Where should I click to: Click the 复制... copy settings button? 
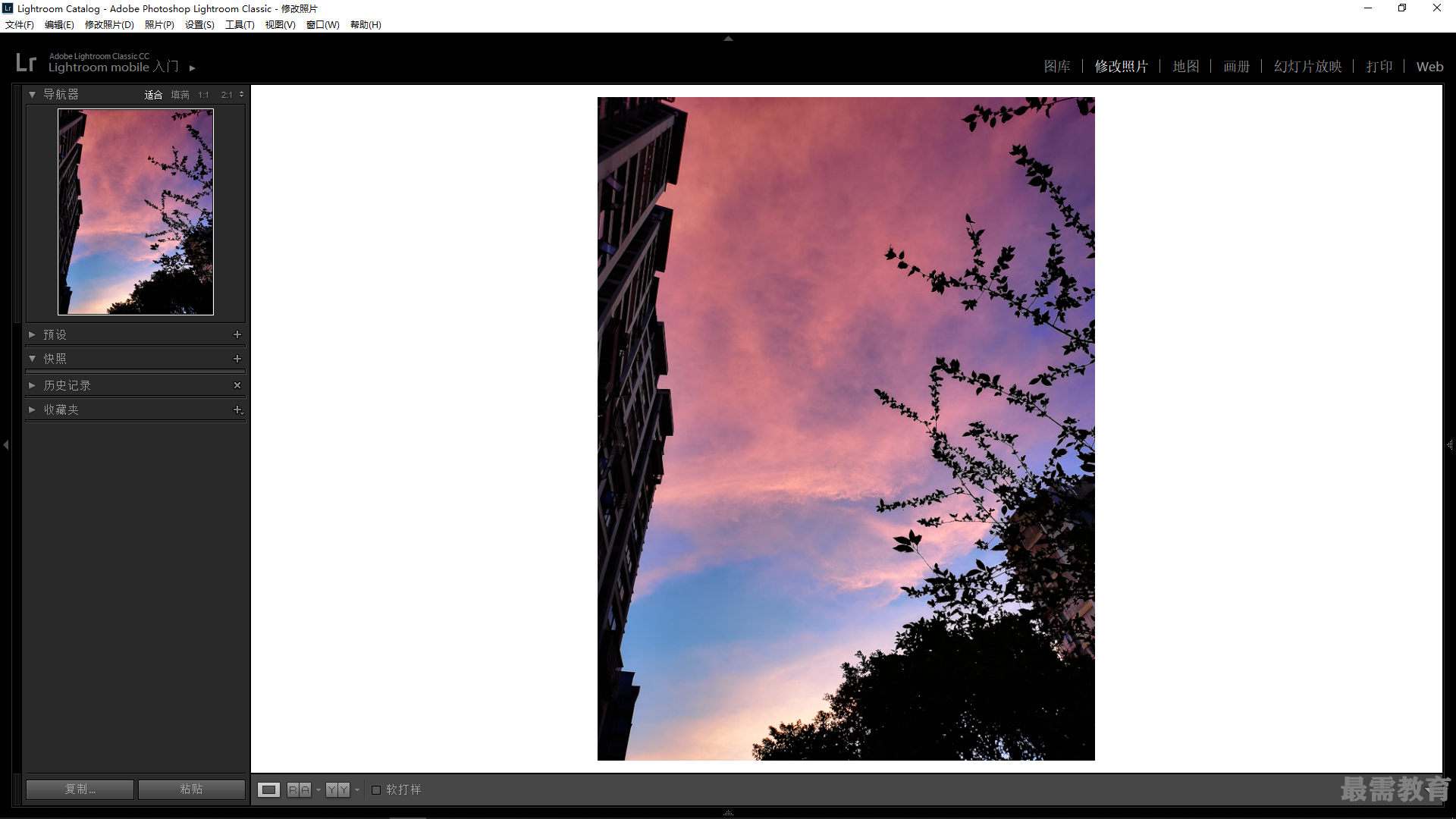pos(80,789)
